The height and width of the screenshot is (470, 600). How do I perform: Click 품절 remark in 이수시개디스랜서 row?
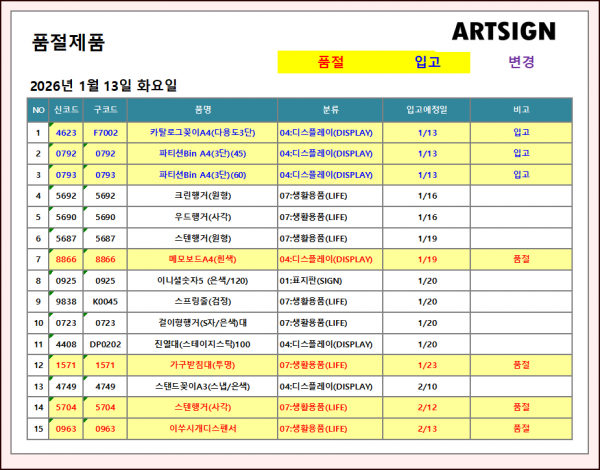(x=520, y=428)
